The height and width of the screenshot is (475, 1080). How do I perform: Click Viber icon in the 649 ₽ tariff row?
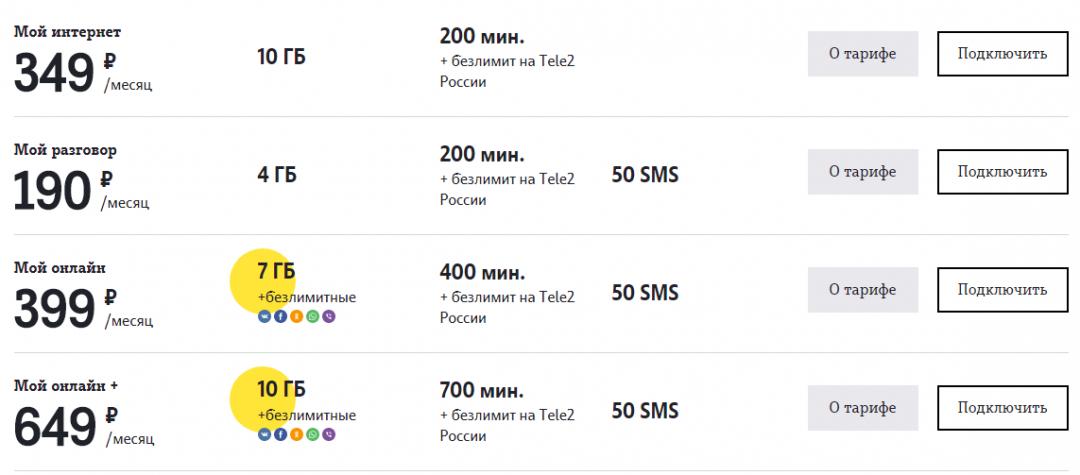[329, 435]
